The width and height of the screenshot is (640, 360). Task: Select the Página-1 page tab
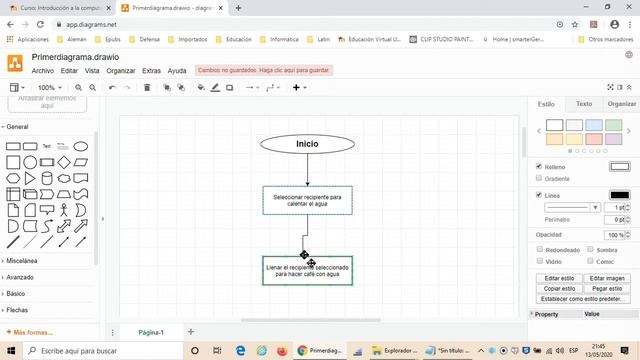coord(151,333)
